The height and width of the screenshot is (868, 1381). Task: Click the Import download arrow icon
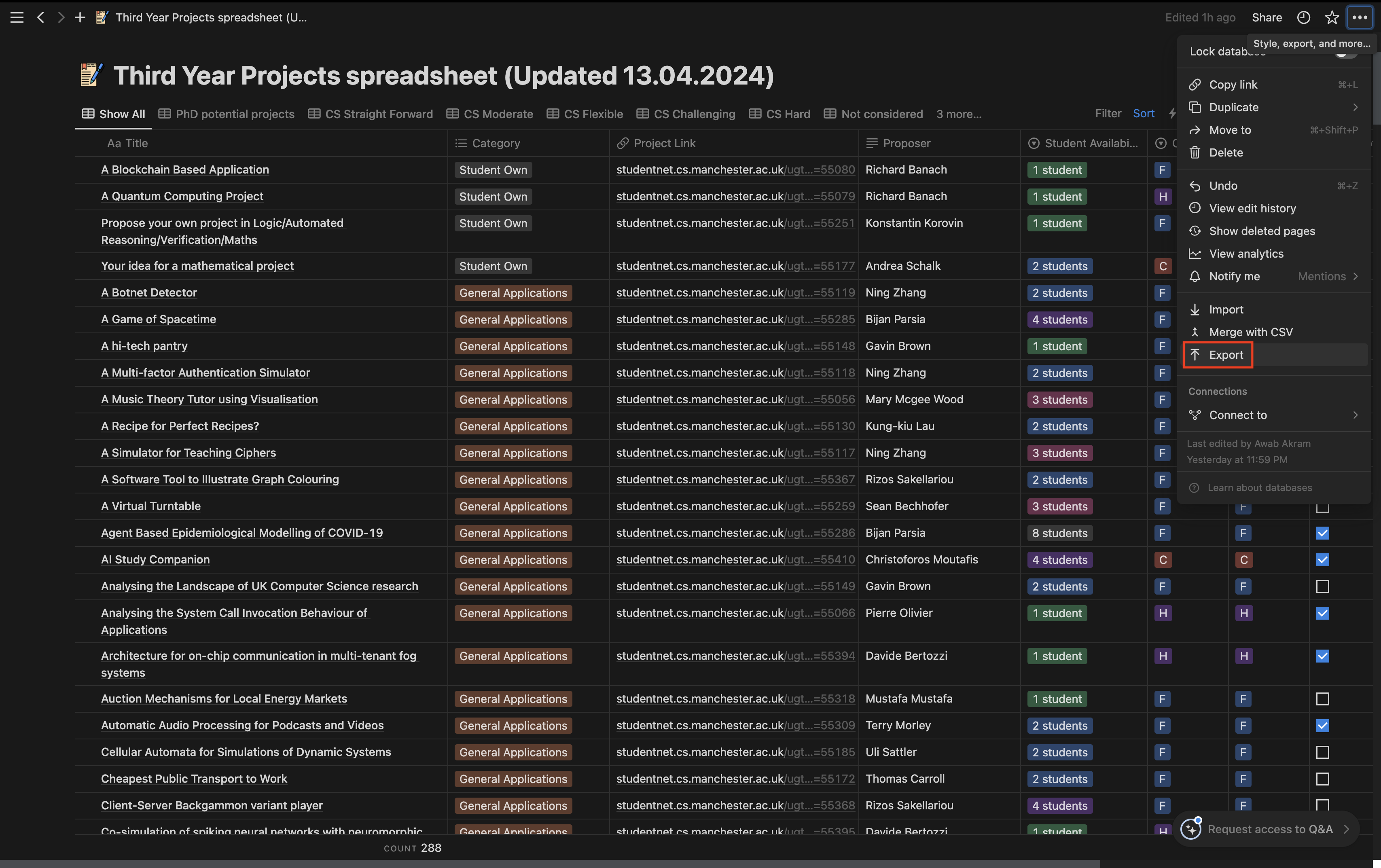click(x=1195, y=309)
